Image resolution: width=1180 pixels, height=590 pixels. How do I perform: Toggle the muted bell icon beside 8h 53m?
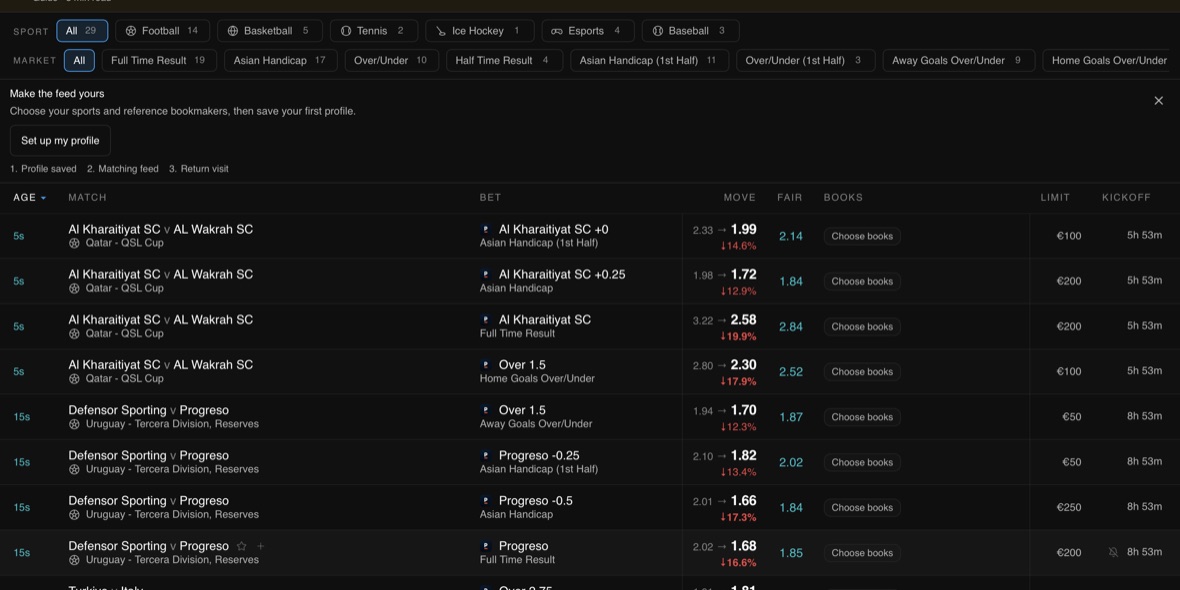coord(1114,552)
